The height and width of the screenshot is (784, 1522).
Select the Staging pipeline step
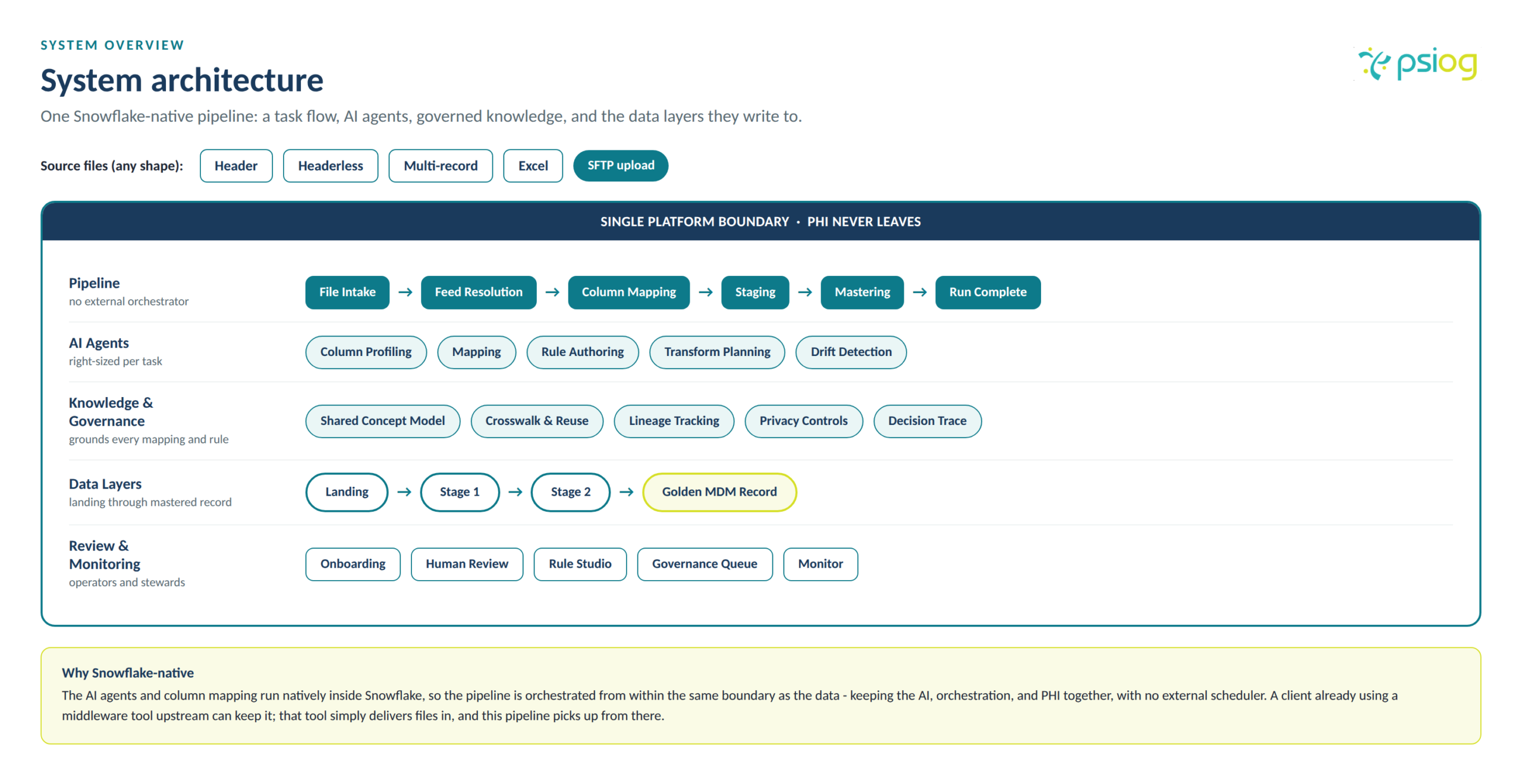(754, 292)
